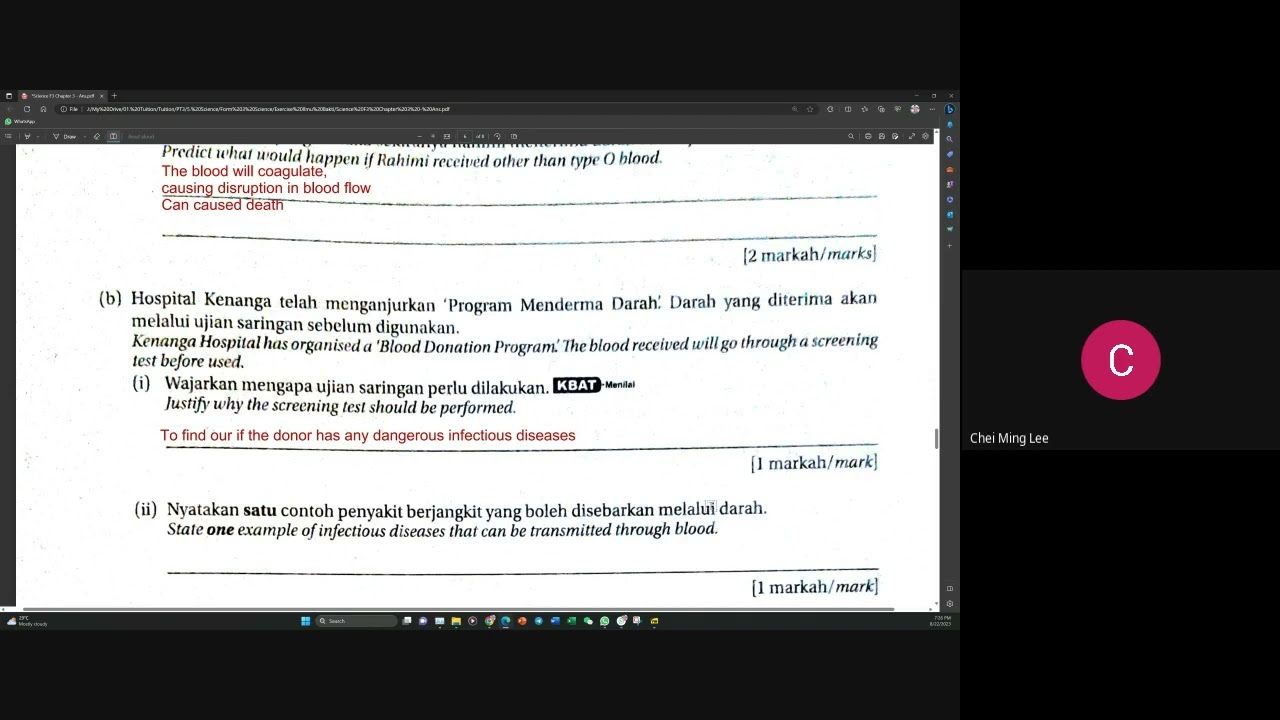Open sidebar notifications bell icon
Image resolution: width=1280 pixels, height=720 pixels.
(x=950, y=125)
